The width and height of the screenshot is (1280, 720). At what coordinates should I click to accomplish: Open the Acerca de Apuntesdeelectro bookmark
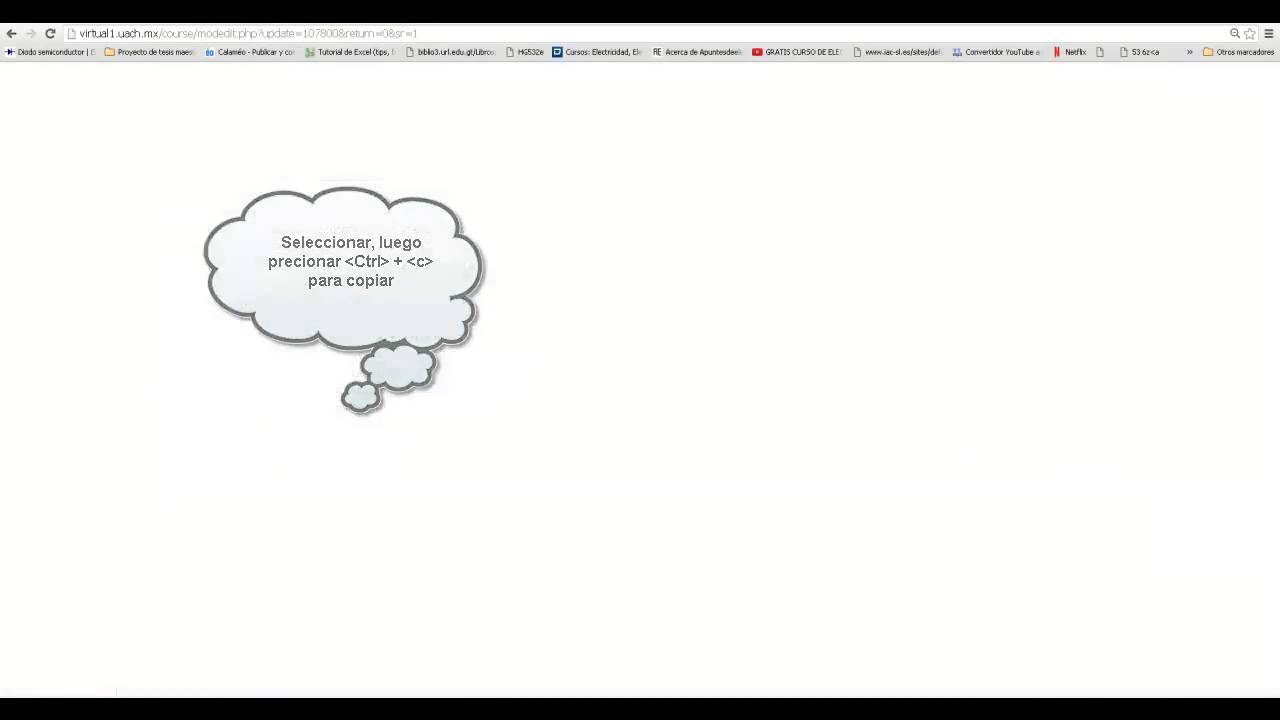pyautogui.click(x=697, y=52)
